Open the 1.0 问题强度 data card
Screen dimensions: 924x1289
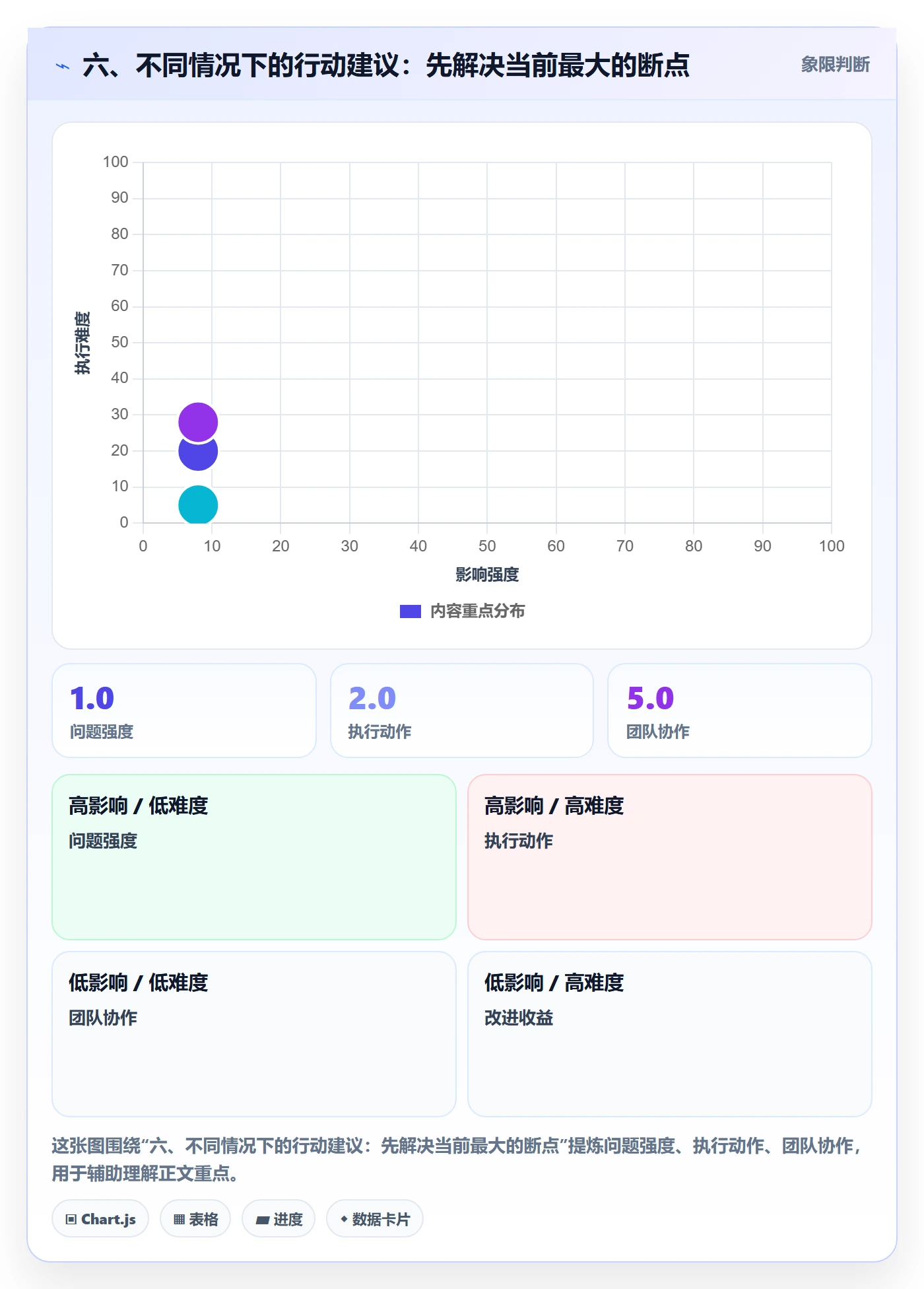coord(184,711)
